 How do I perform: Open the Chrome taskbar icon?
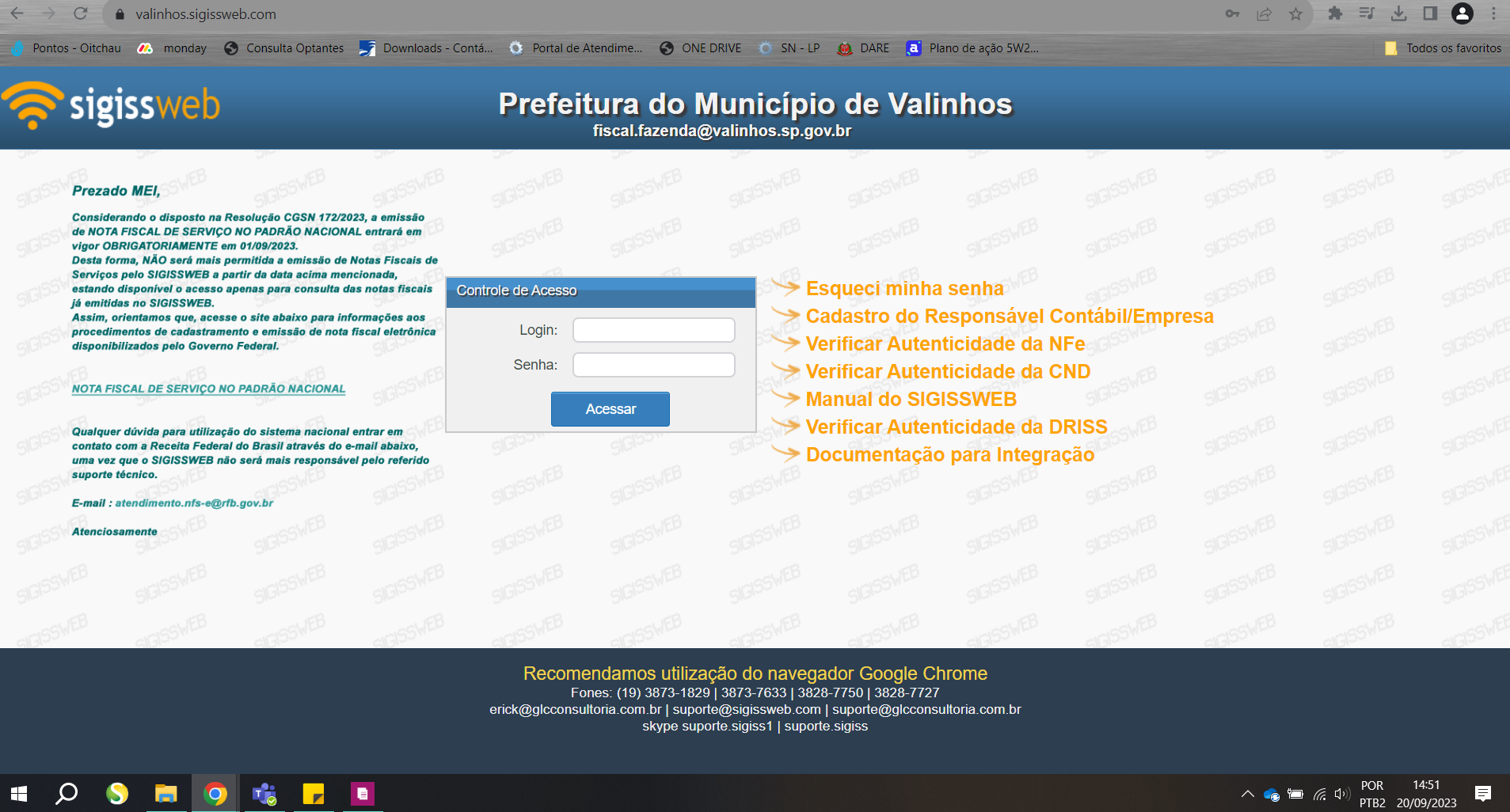click(215, 793)
